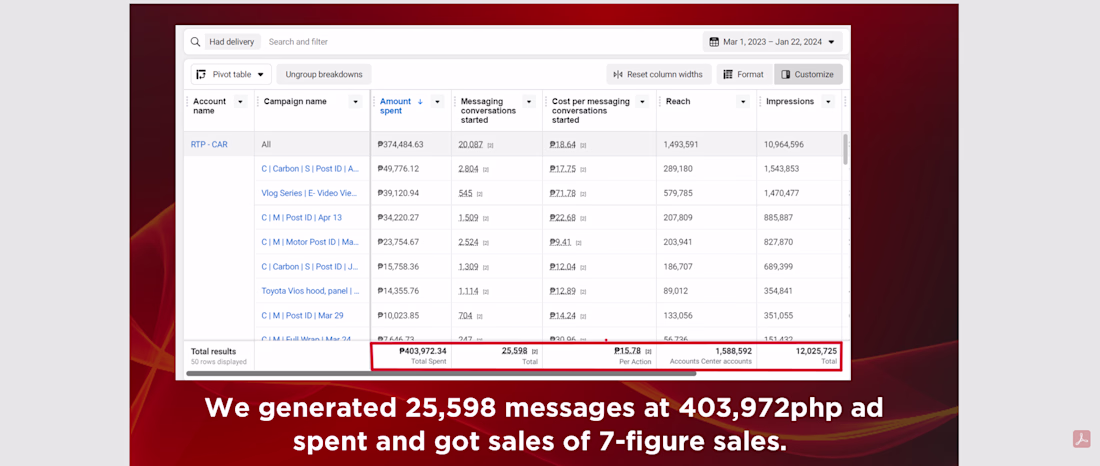Click the 12,025,725 impressions total
Screen dimensions: 1100x466
816,350
